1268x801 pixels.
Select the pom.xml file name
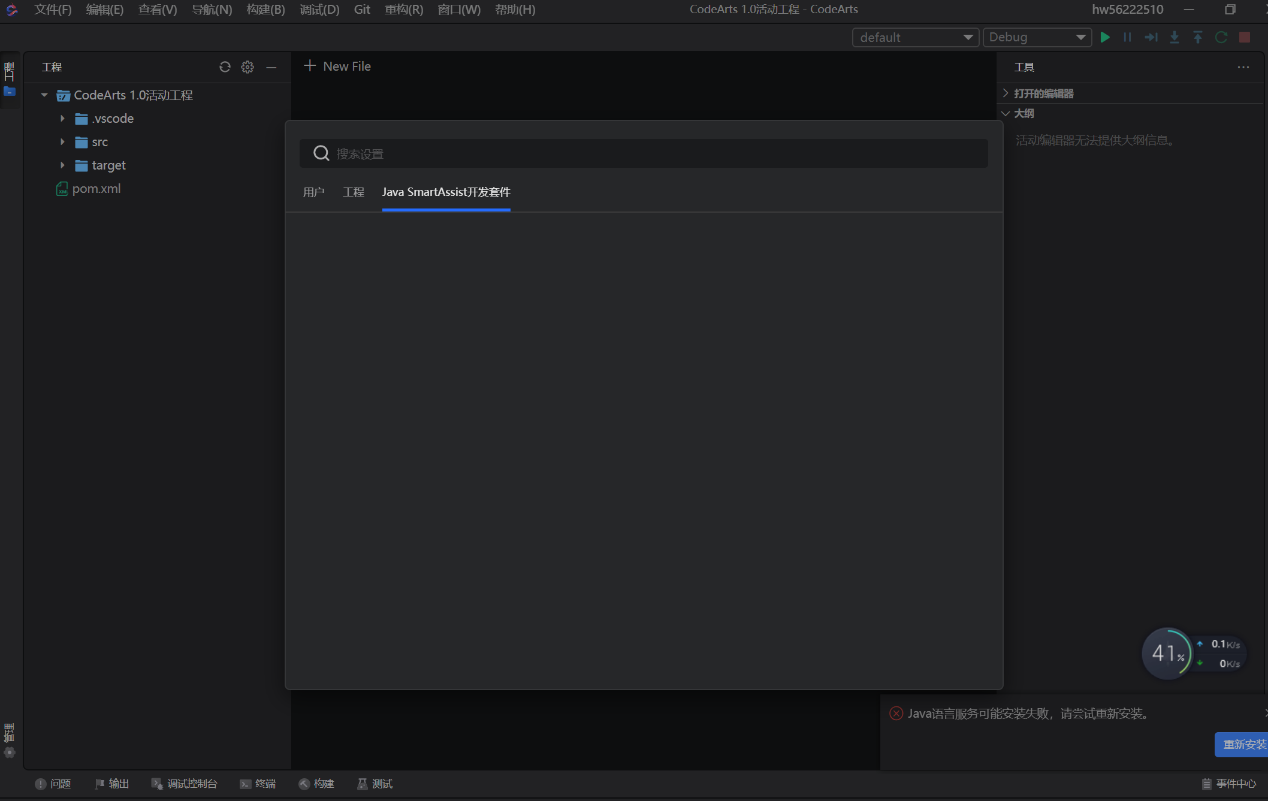tap(96, 189)
